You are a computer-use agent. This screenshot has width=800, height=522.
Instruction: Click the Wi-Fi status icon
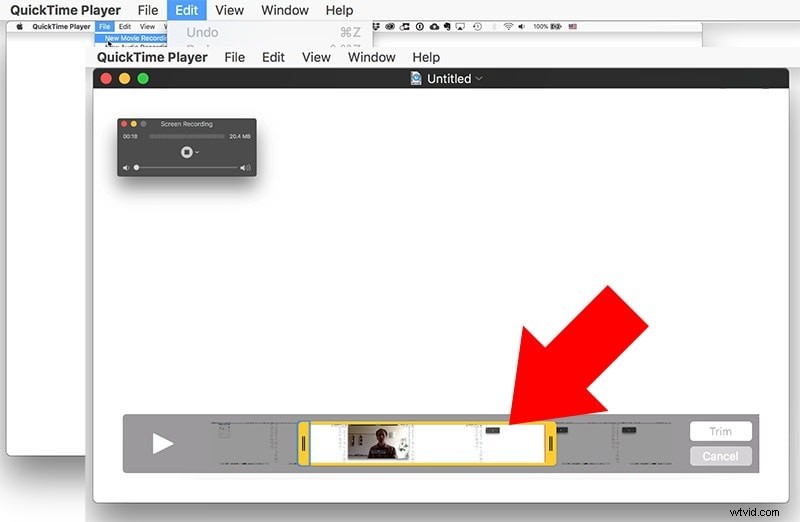[x=508, y=27]
